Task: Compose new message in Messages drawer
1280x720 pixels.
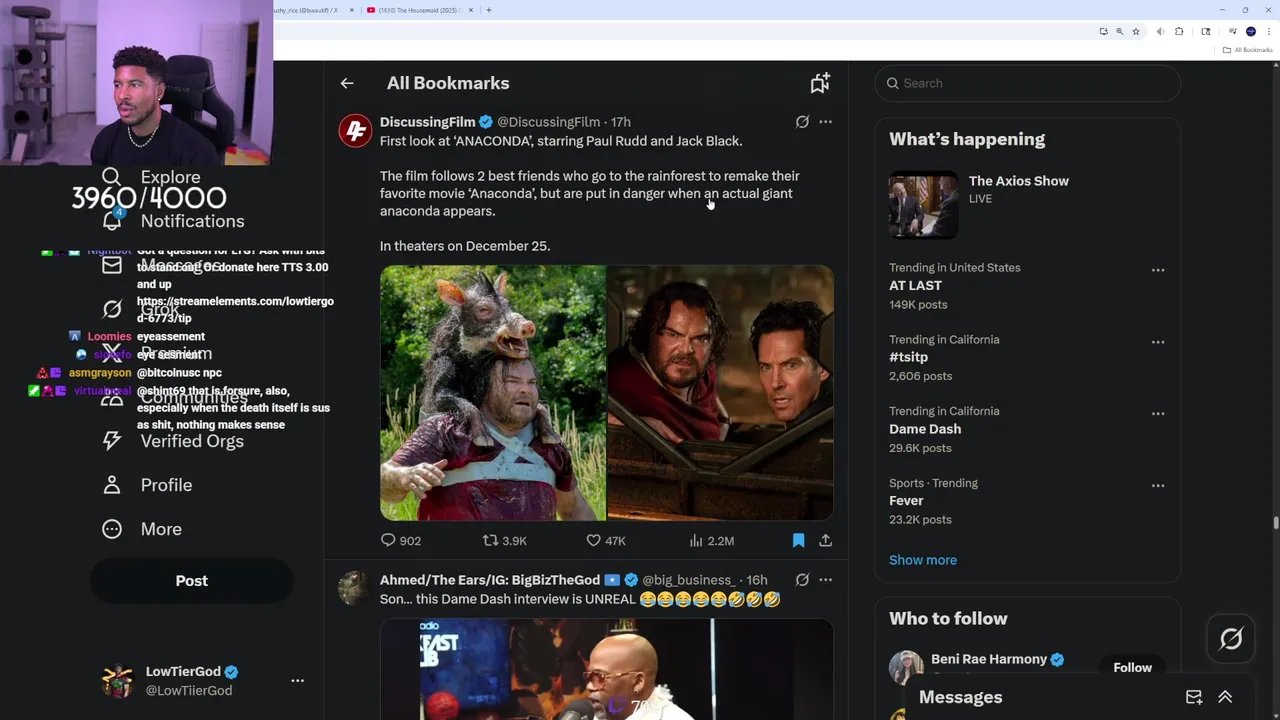Action: (1194, 697)
